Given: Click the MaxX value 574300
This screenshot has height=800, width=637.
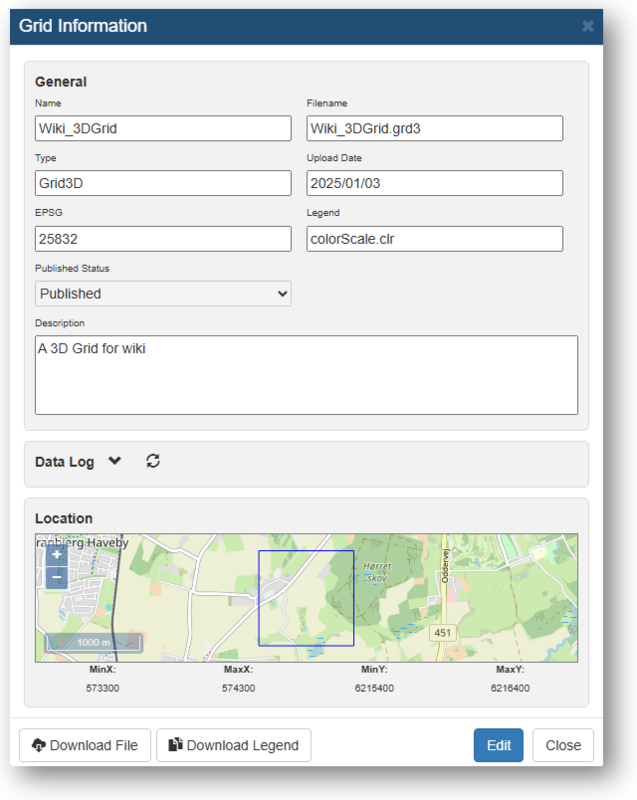Looking at the screenshot, I should tap(238, 688).
